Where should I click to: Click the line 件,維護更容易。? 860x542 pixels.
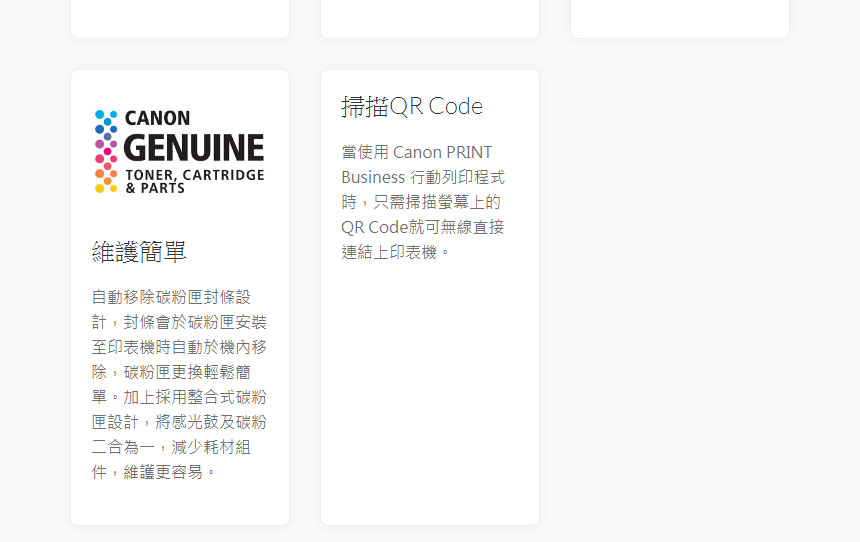coord(154,472)
